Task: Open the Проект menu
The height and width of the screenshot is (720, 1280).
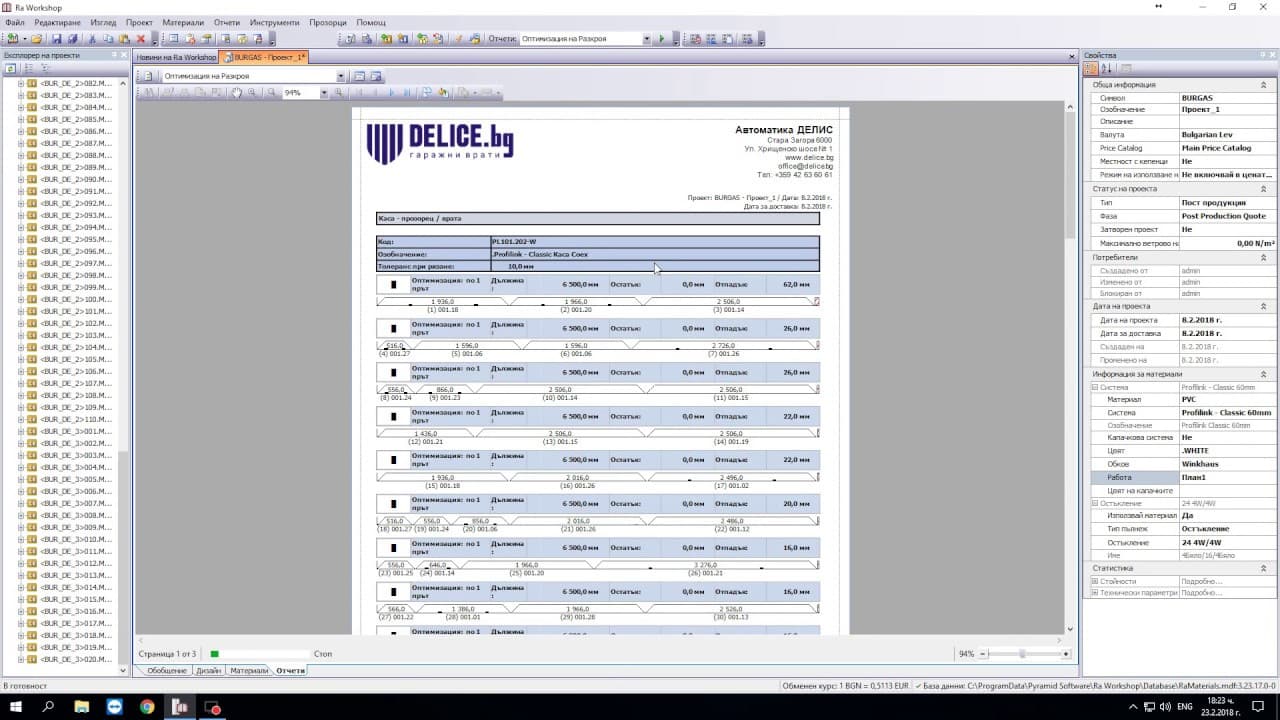Action: pyautogui.click(x=140, y=22)
